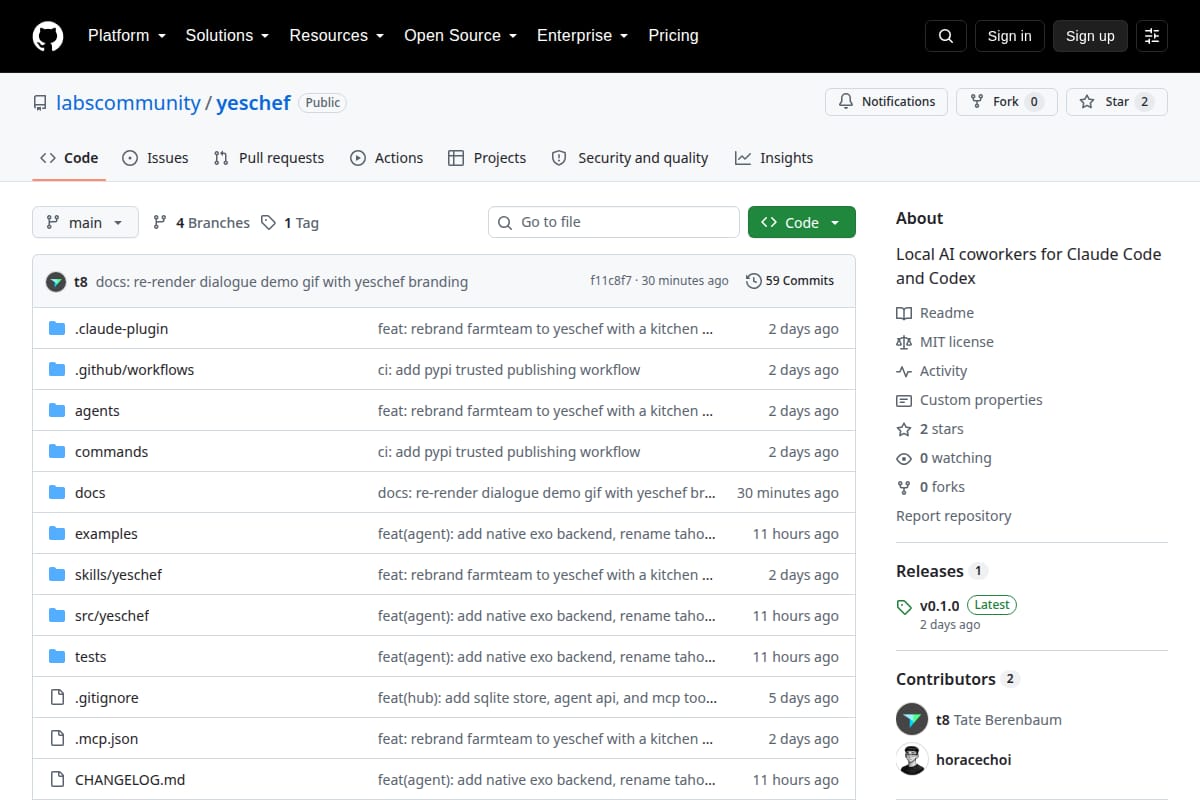Open the MIT license link
1200x800 pixels.
945,342
